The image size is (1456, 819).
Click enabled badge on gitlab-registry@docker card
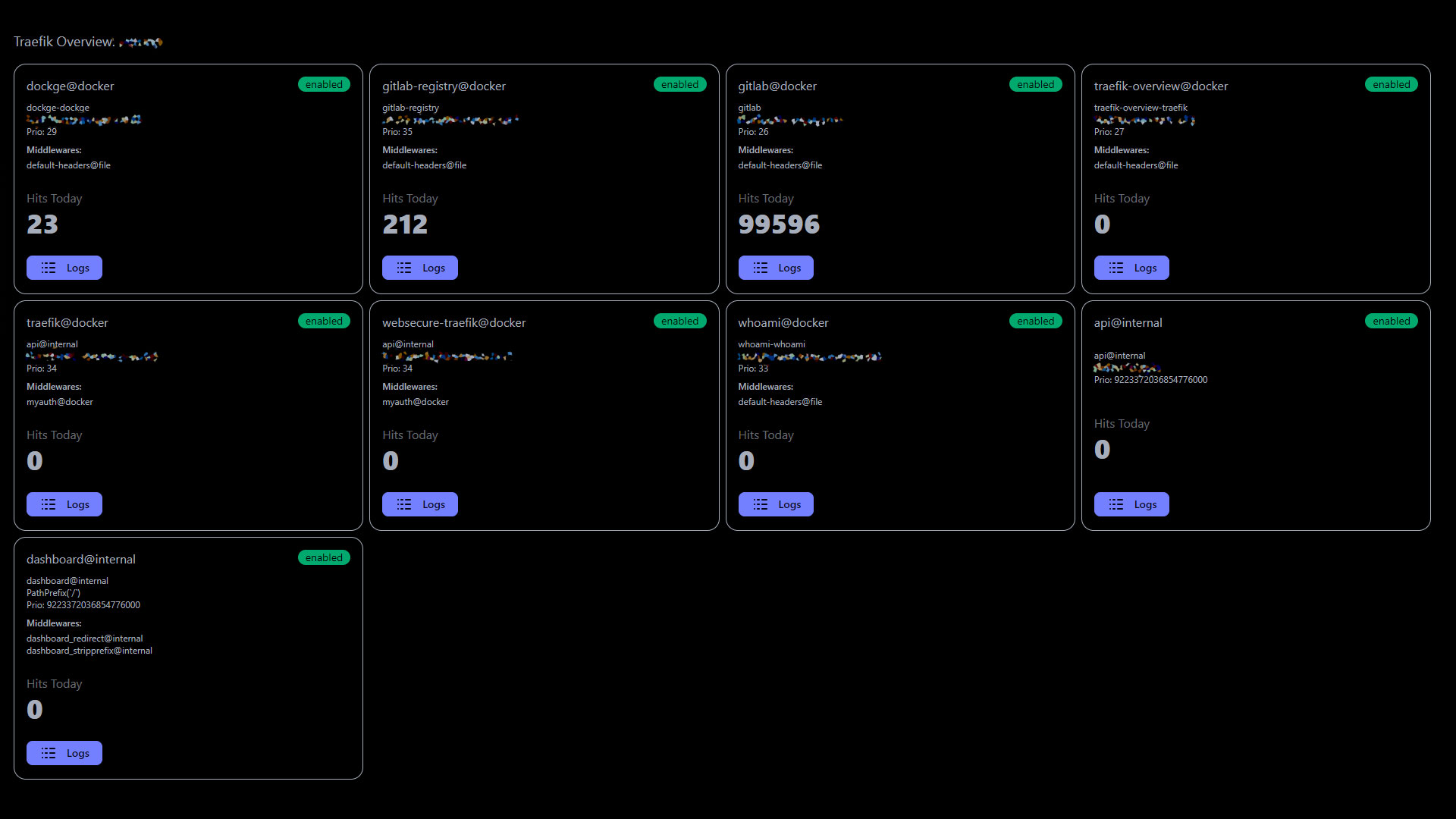[679, 84]
